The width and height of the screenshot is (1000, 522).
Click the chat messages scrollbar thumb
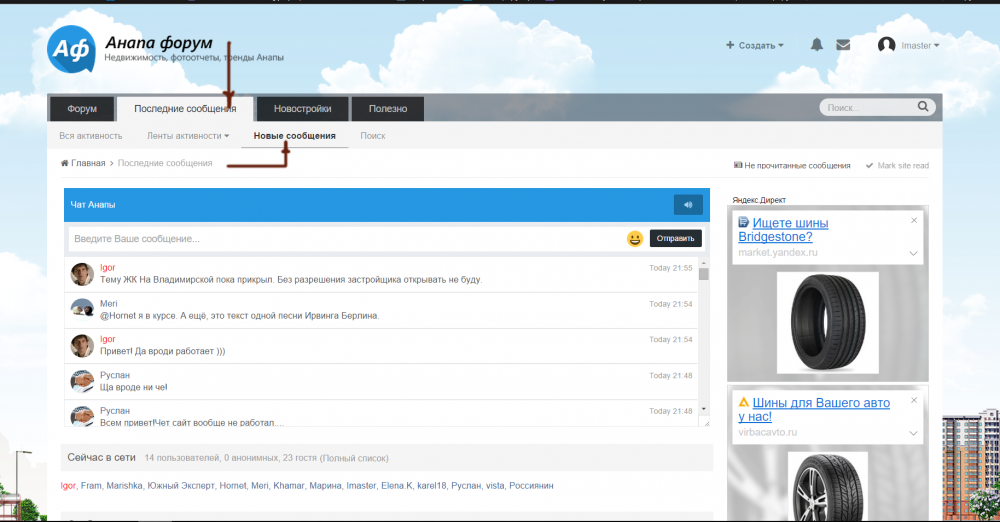[703, 274]
